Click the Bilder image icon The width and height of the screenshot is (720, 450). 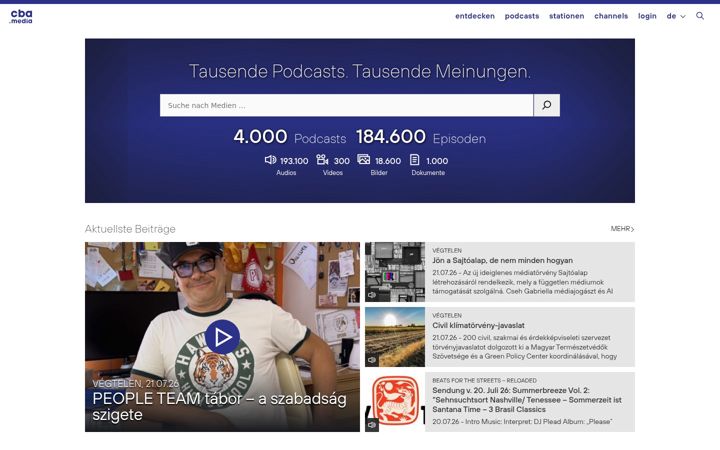click(364, 159)
